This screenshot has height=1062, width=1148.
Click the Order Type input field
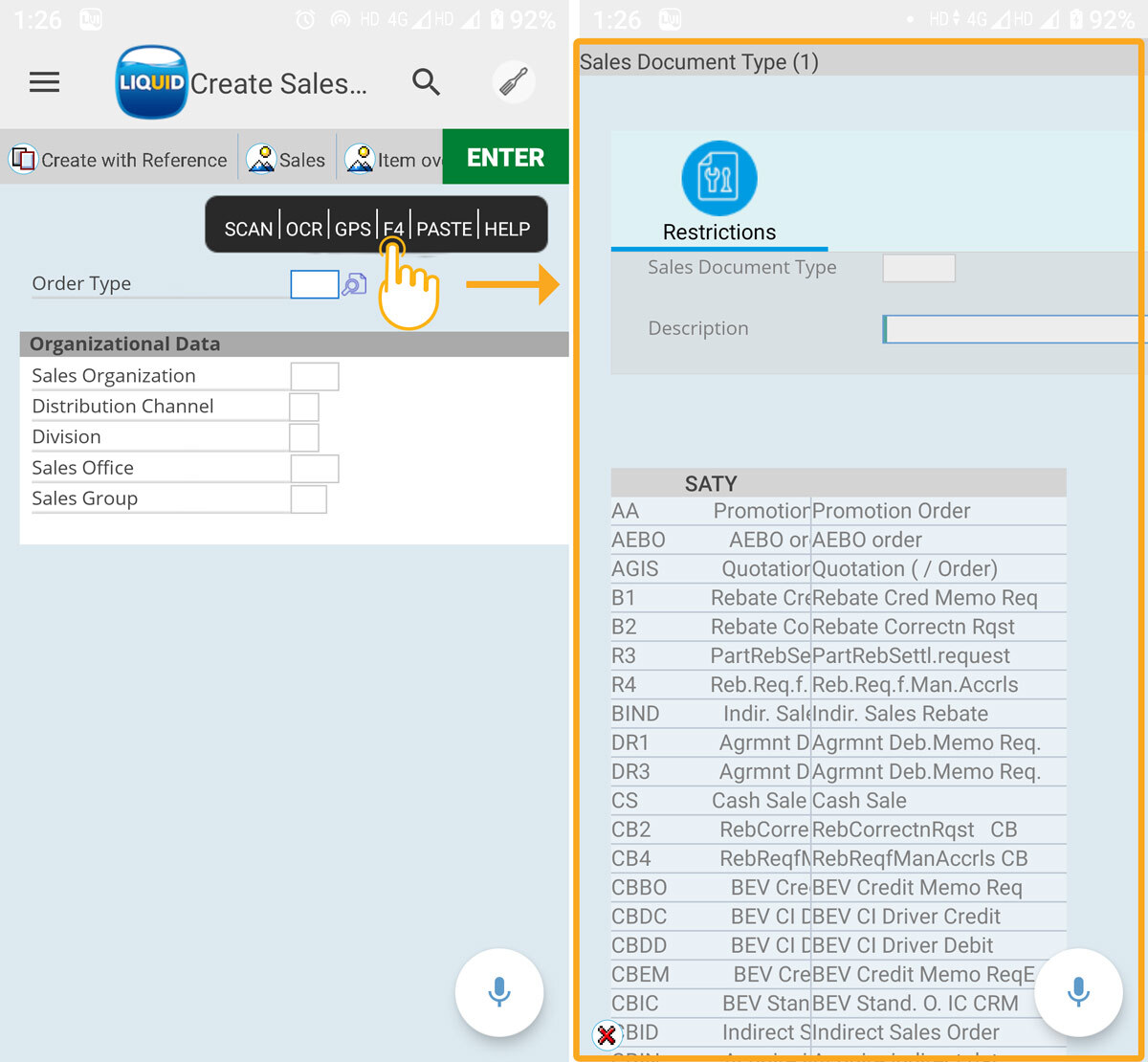[x=314, y=284]
